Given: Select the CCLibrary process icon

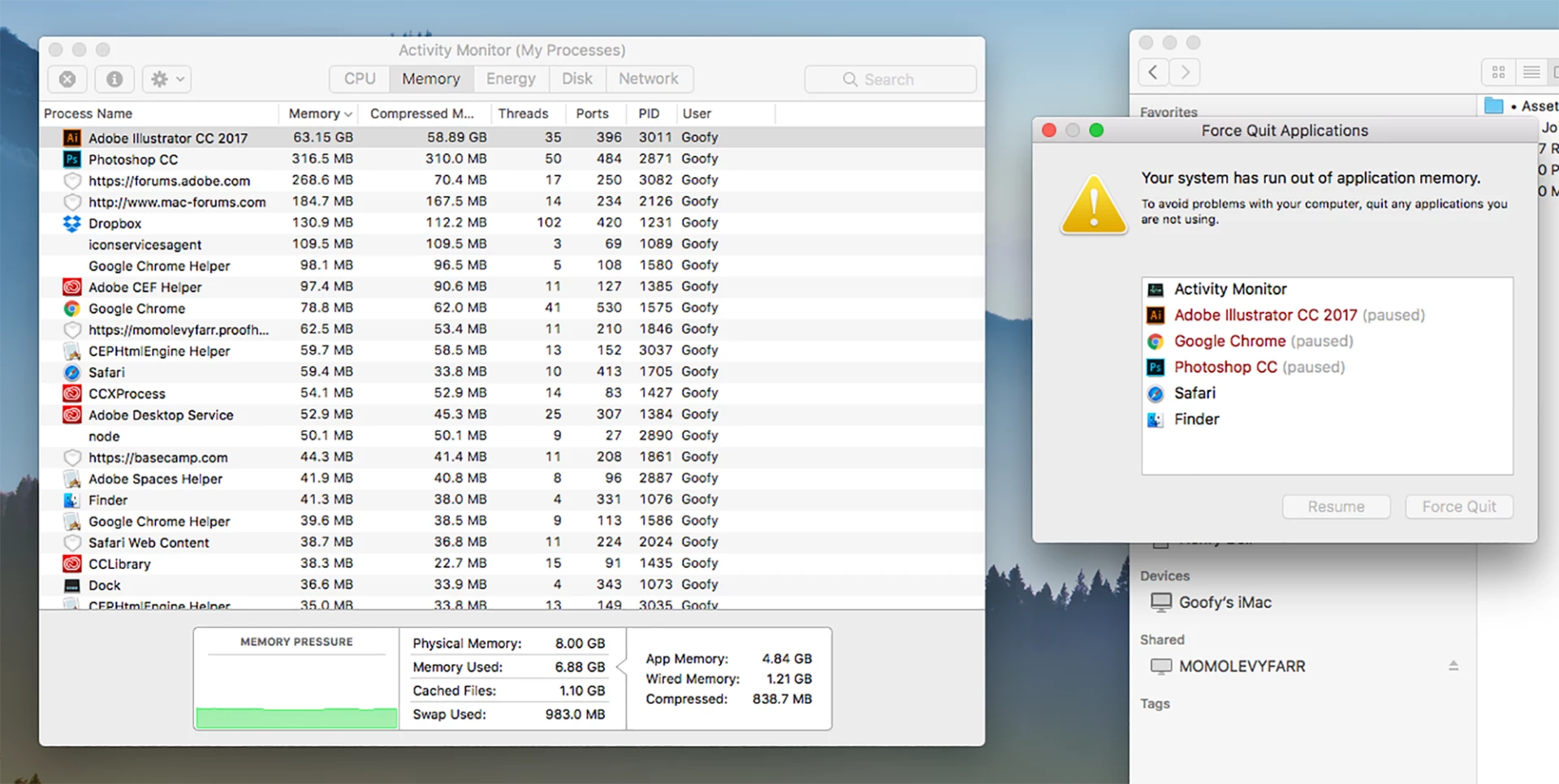Looking at the screenshot, I should coord(72,563).
